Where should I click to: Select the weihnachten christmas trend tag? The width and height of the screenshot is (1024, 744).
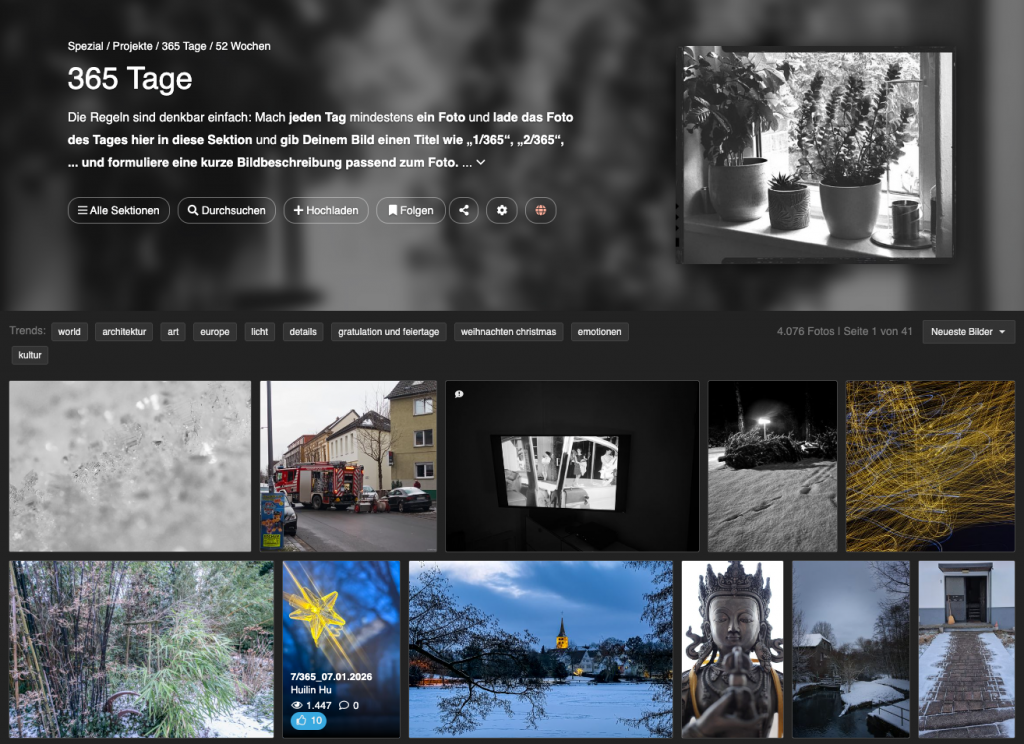pos(510,332)
